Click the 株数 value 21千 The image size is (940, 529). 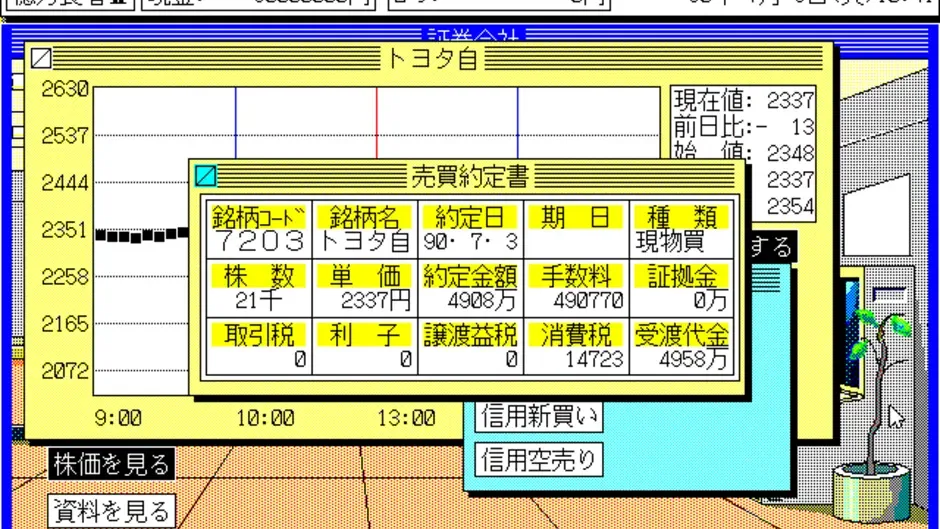(258, 300)
